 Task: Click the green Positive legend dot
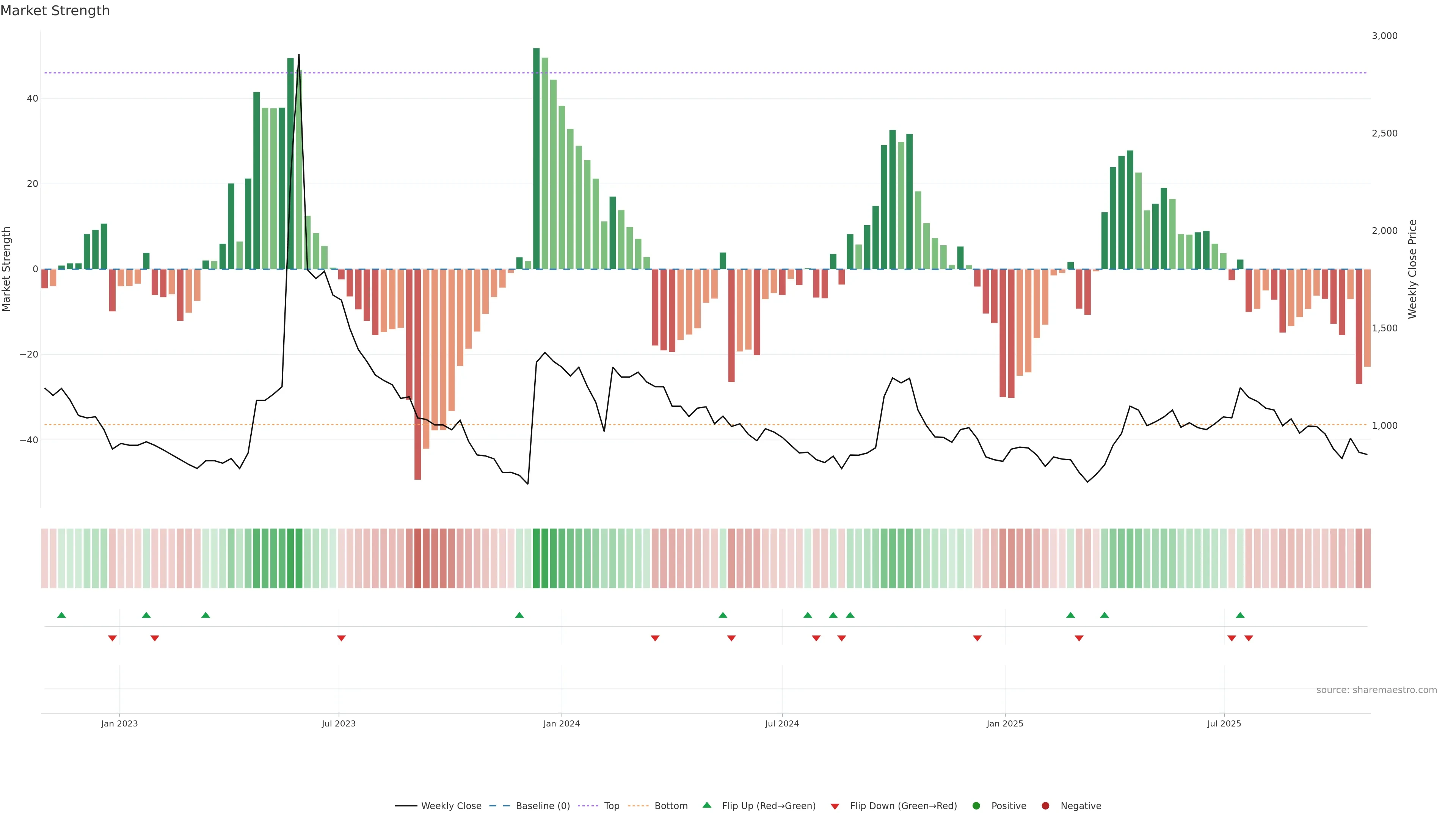pos(976,806)
